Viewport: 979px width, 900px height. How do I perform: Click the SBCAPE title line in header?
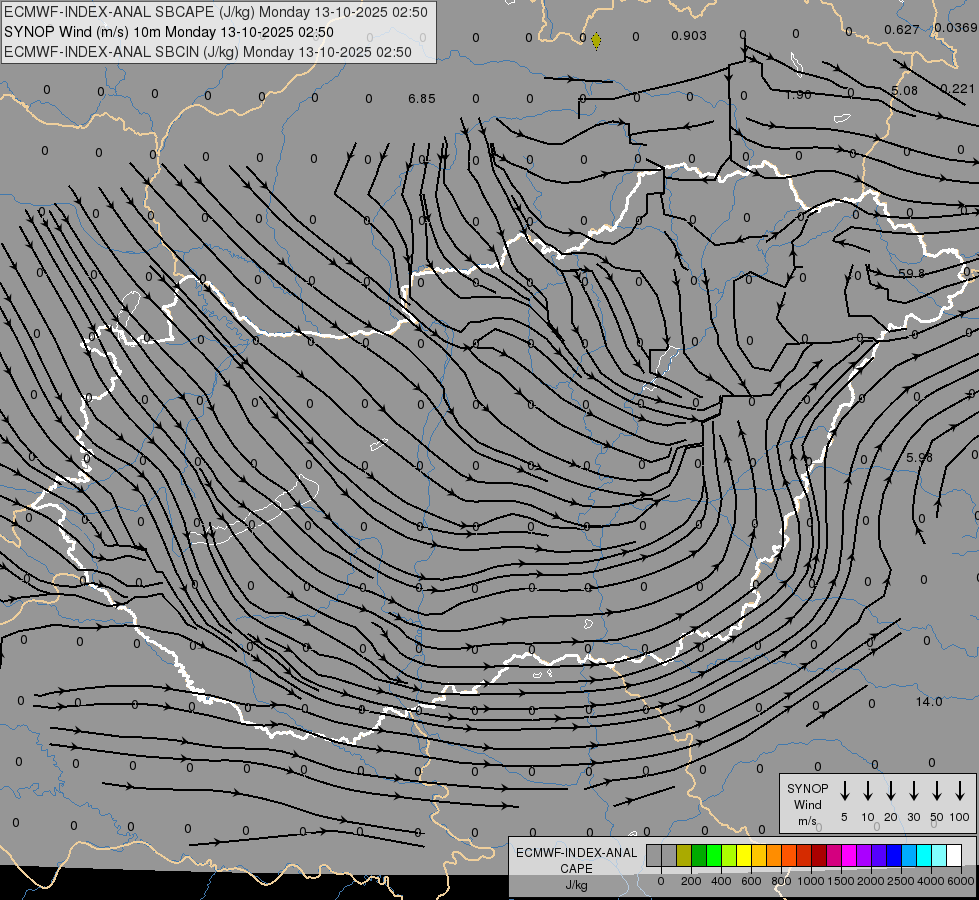[216, 12]
